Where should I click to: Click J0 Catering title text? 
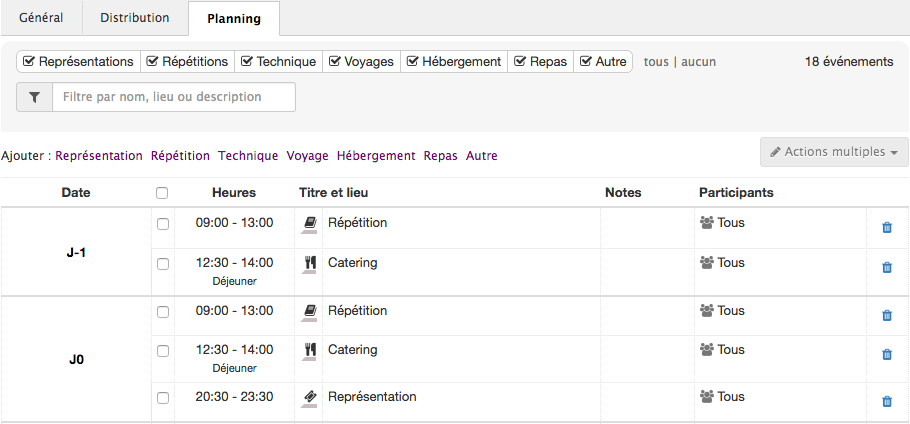coord(352,350)
